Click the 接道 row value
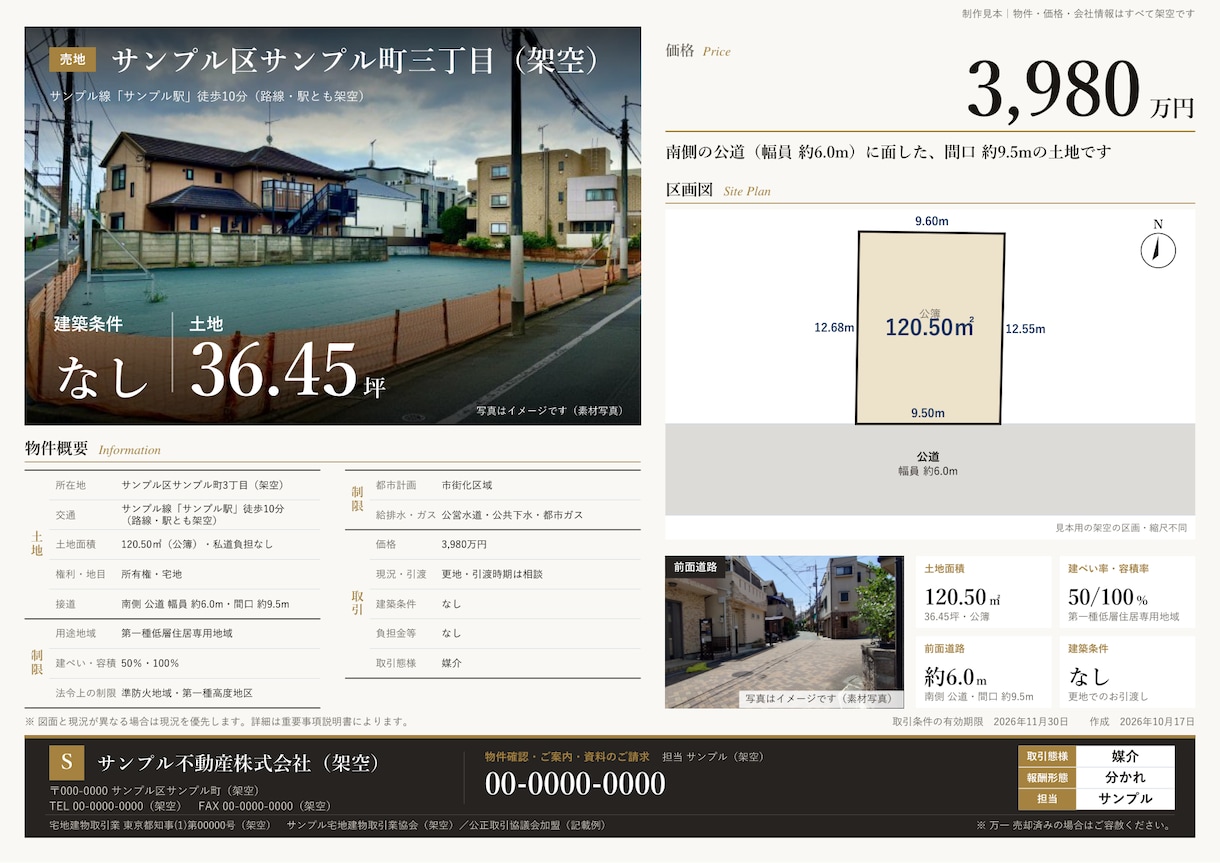 (x=205, y=604)
